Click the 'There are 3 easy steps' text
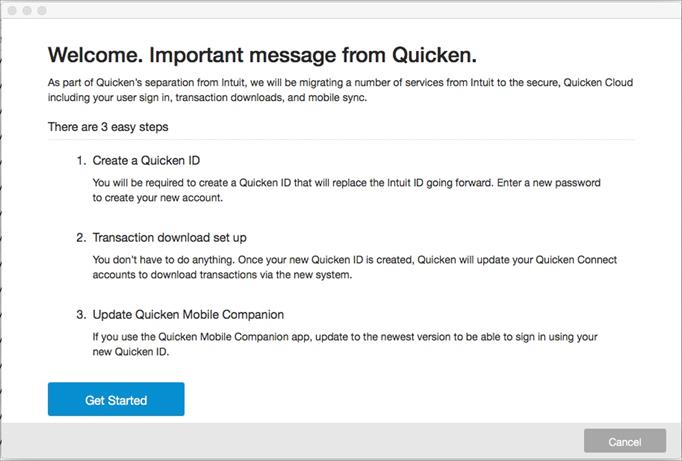 tap(108, 127)
